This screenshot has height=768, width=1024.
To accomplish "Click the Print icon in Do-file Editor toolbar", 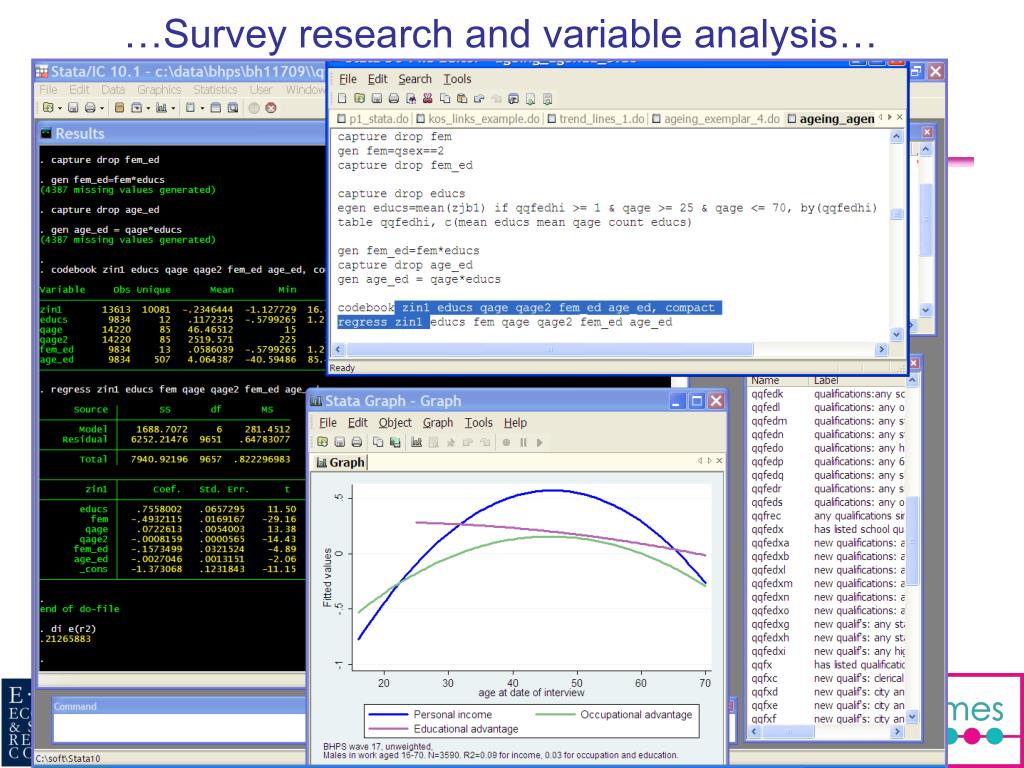I will pyautogui.click(x=393, y=99).
